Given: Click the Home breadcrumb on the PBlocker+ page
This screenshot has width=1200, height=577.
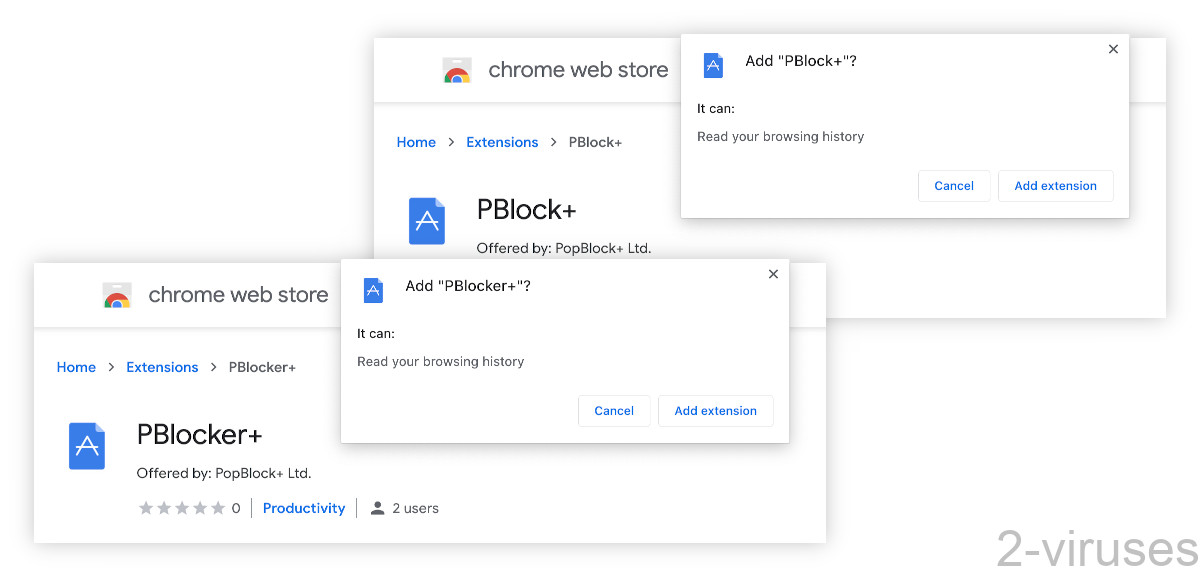Looking at the screenshot, I should (76, 366).
